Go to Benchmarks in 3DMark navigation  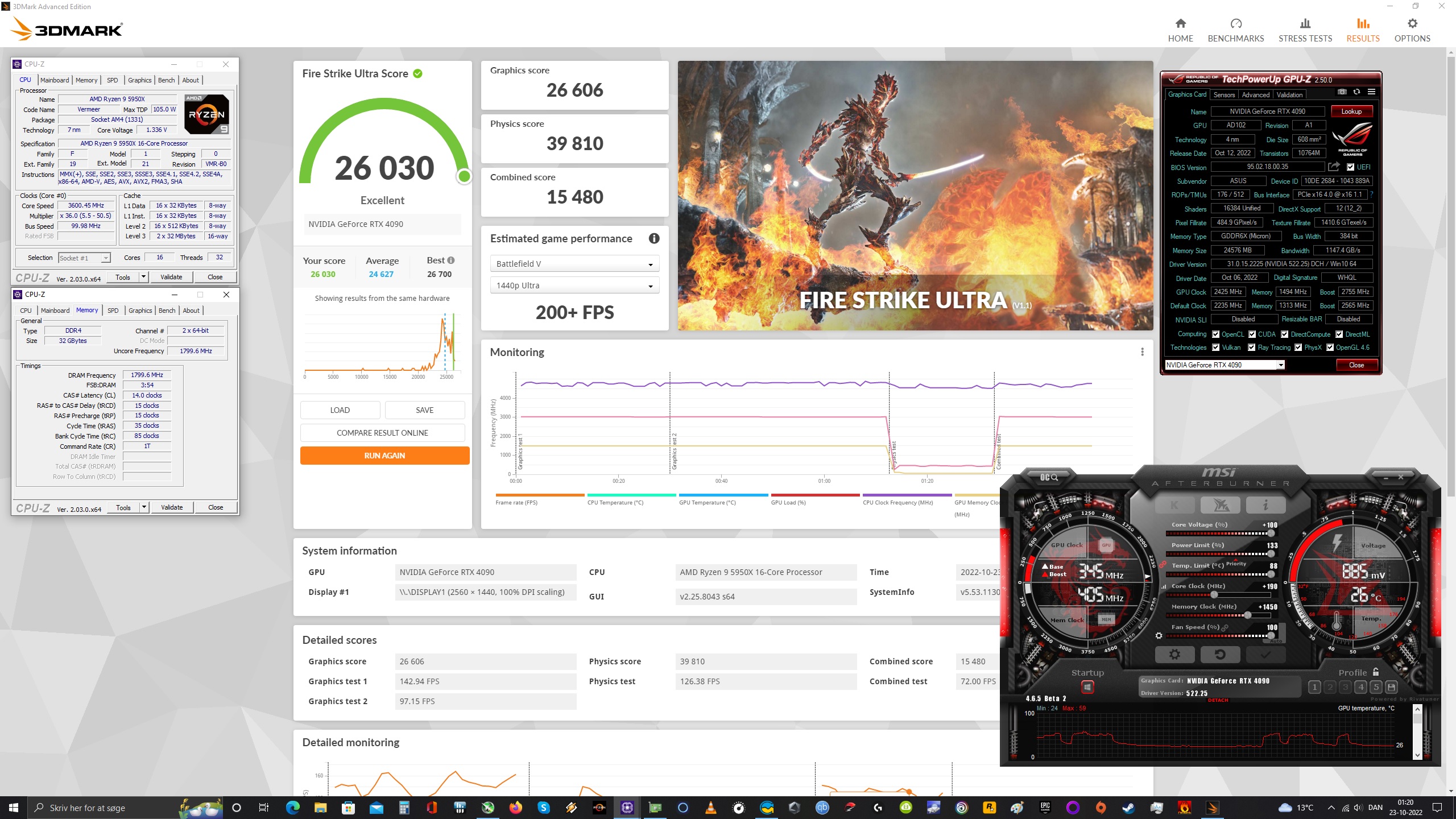coord(1236,30)
